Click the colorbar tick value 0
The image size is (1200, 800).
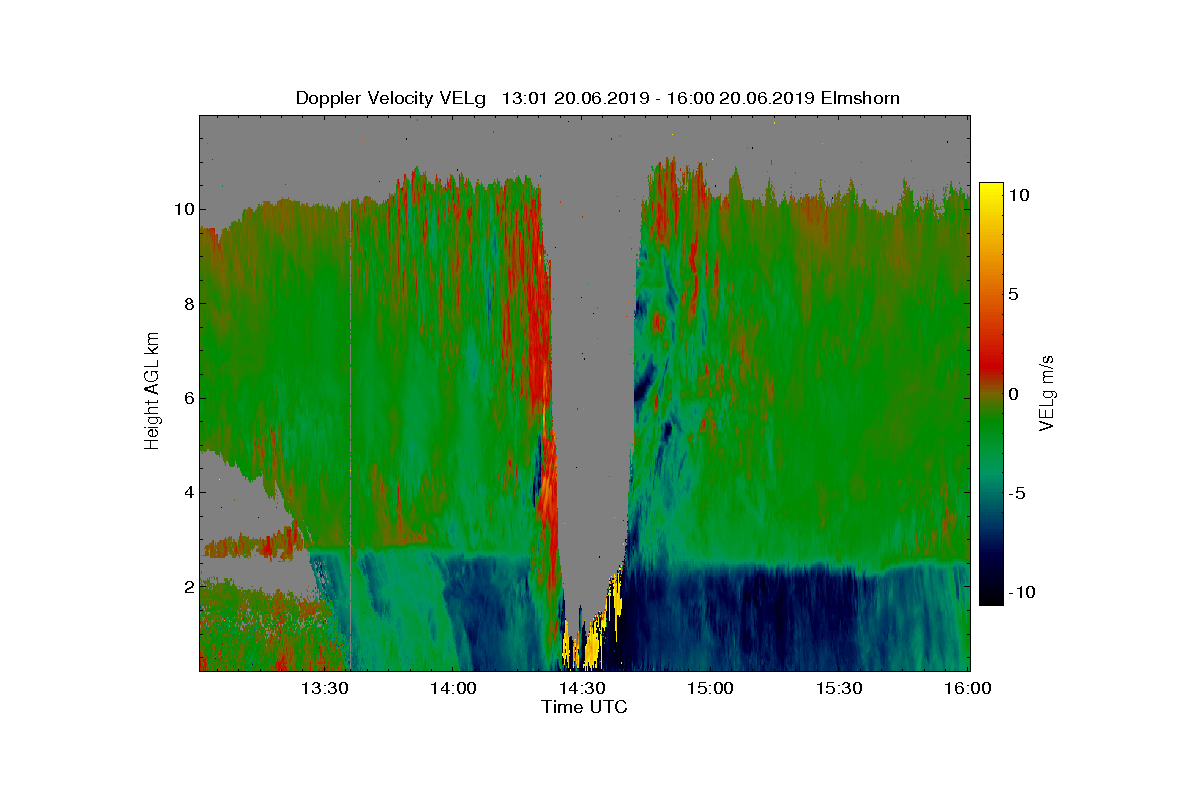tap(1013, 394)
